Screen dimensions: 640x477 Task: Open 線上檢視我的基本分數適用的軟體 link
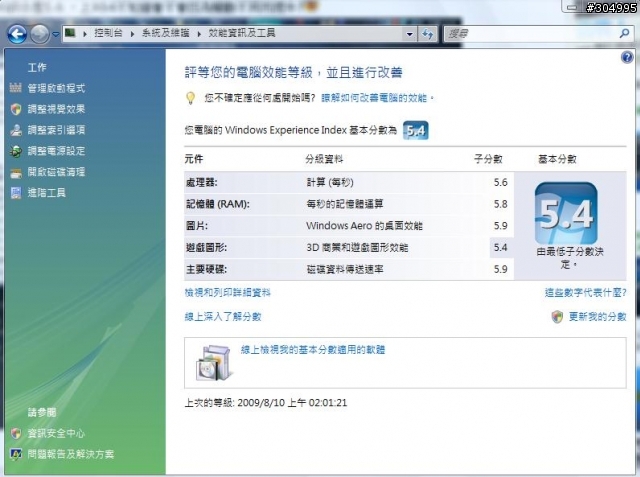[313, 350]
